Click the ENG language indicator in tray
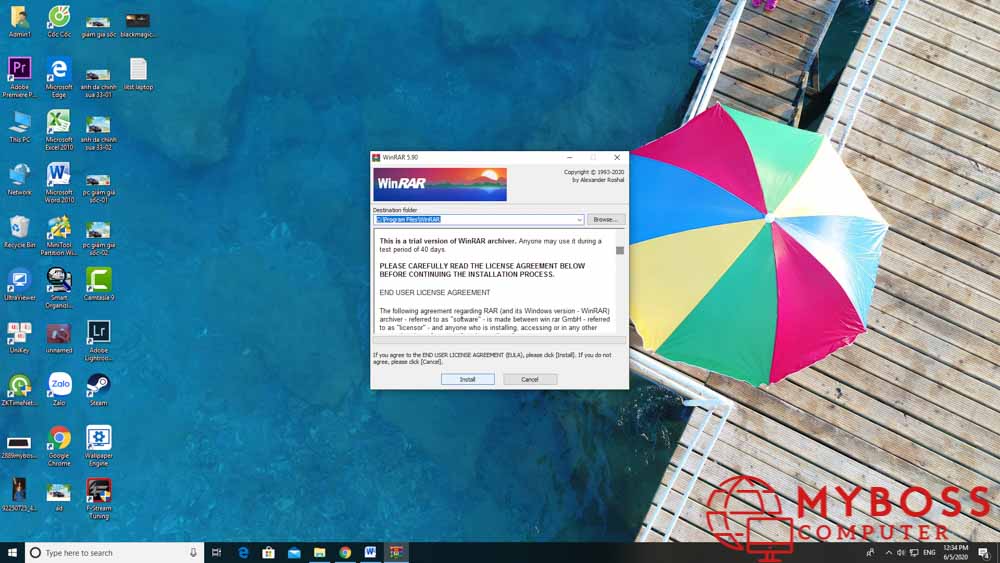The height and width of the screenshot is (563, 1000). pos(929,552)
